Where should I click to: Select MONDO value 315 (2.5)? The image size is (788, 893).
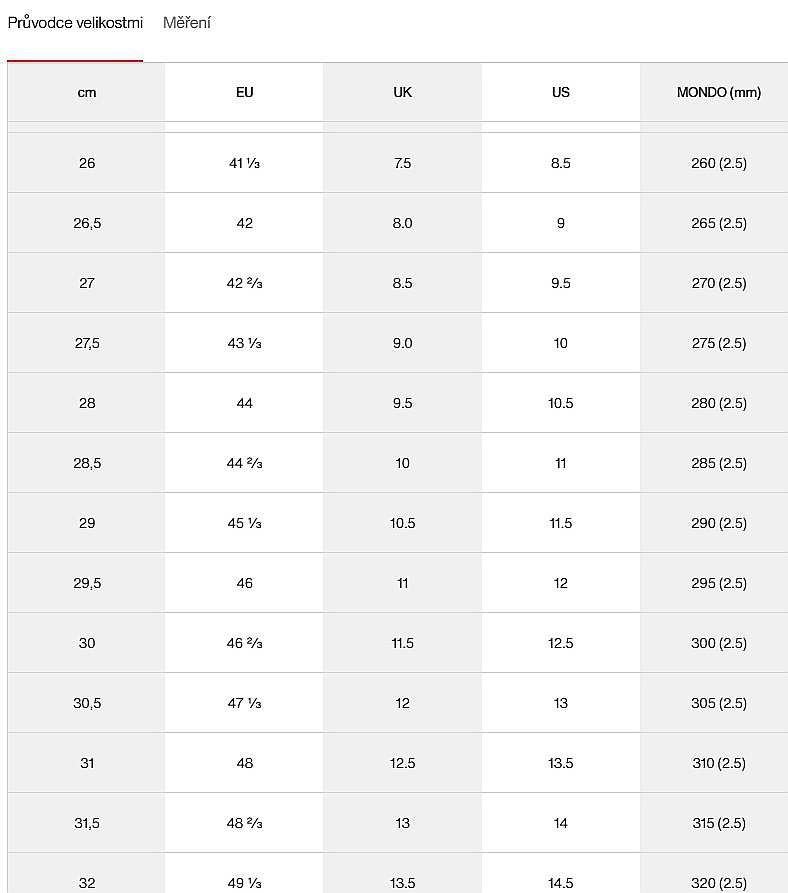(718, 823)
